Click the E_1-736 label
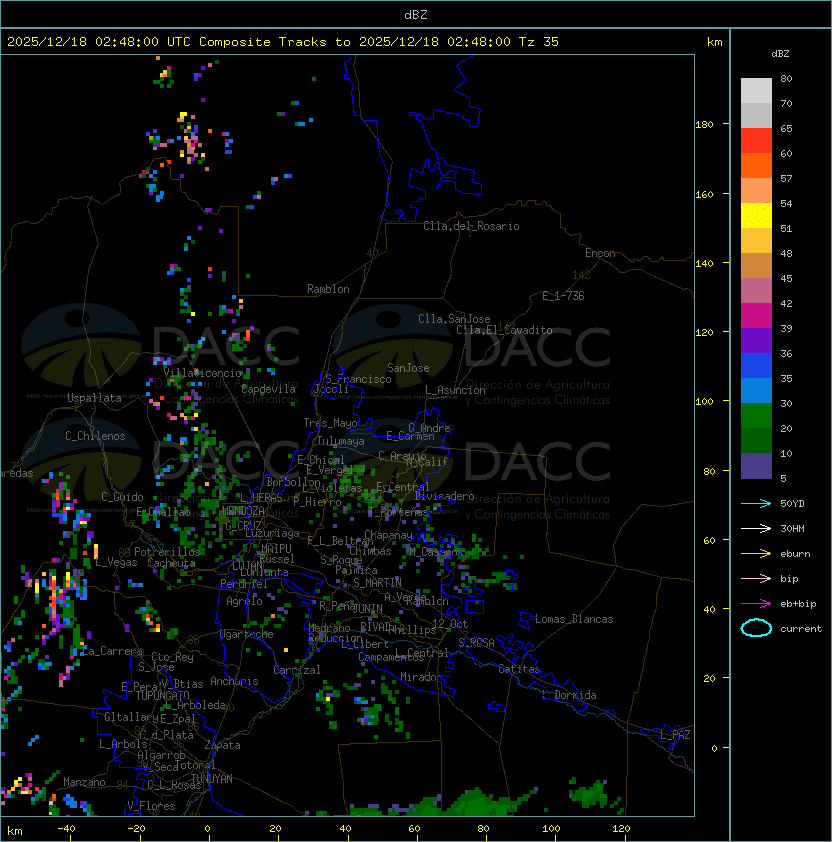Screen dimensions: 832x842 click(x=563, y=296)
